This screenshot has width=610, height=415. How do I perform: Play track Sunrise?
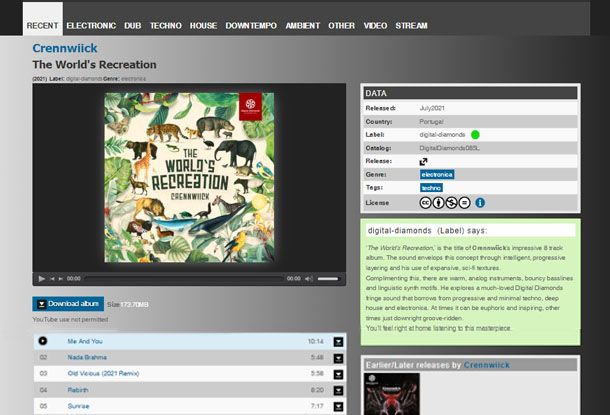click(x=78, y=406)
